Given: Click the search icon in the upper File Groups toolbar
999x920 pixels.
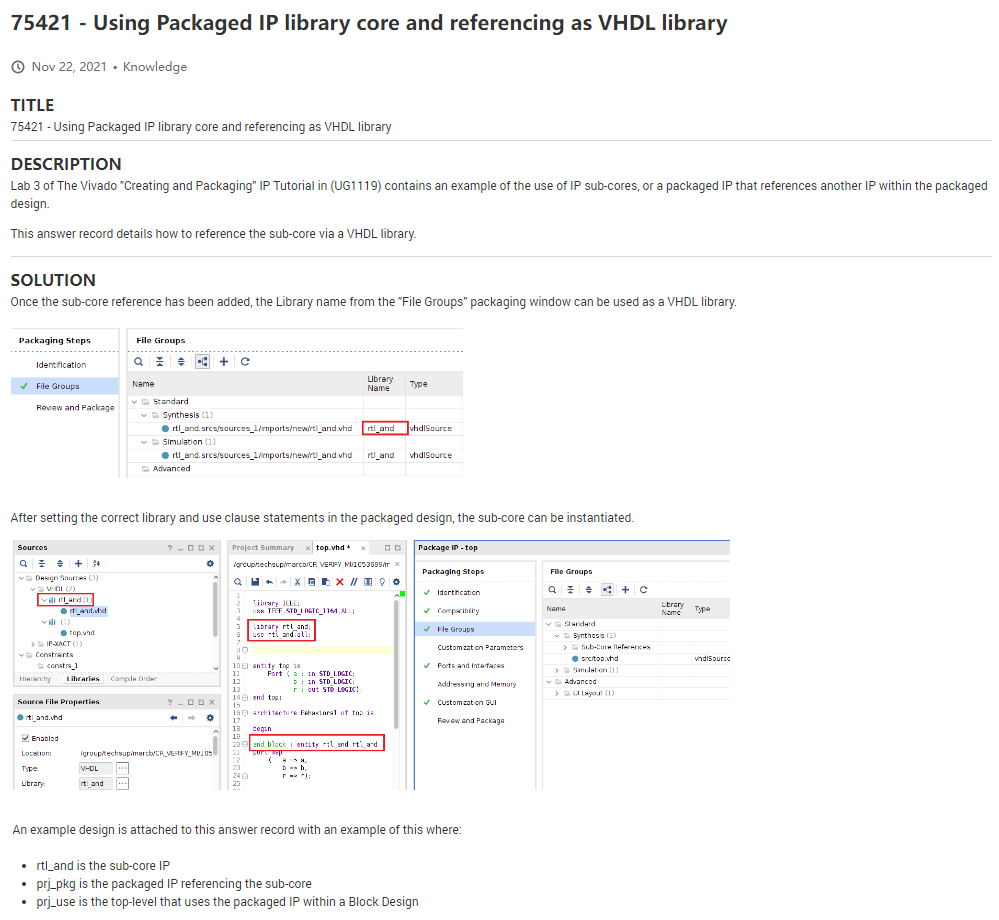Looking at the screenshot, I should tap(138, 362).
